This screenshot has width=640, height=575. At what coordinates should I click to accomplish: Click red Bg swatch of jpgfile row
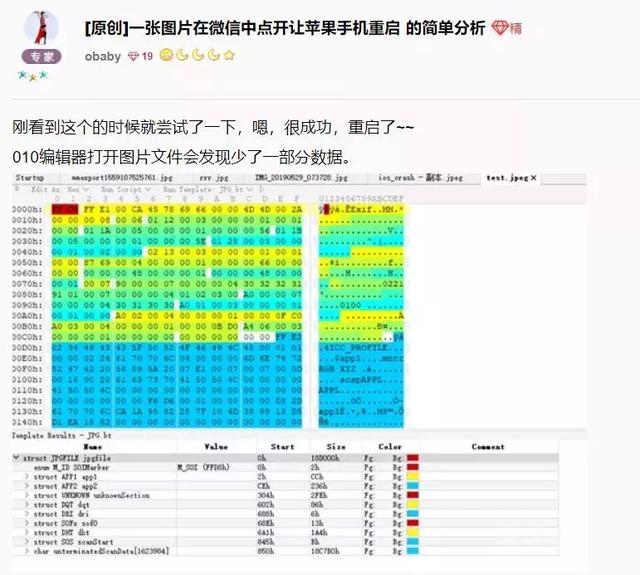[x=413, y=458]
